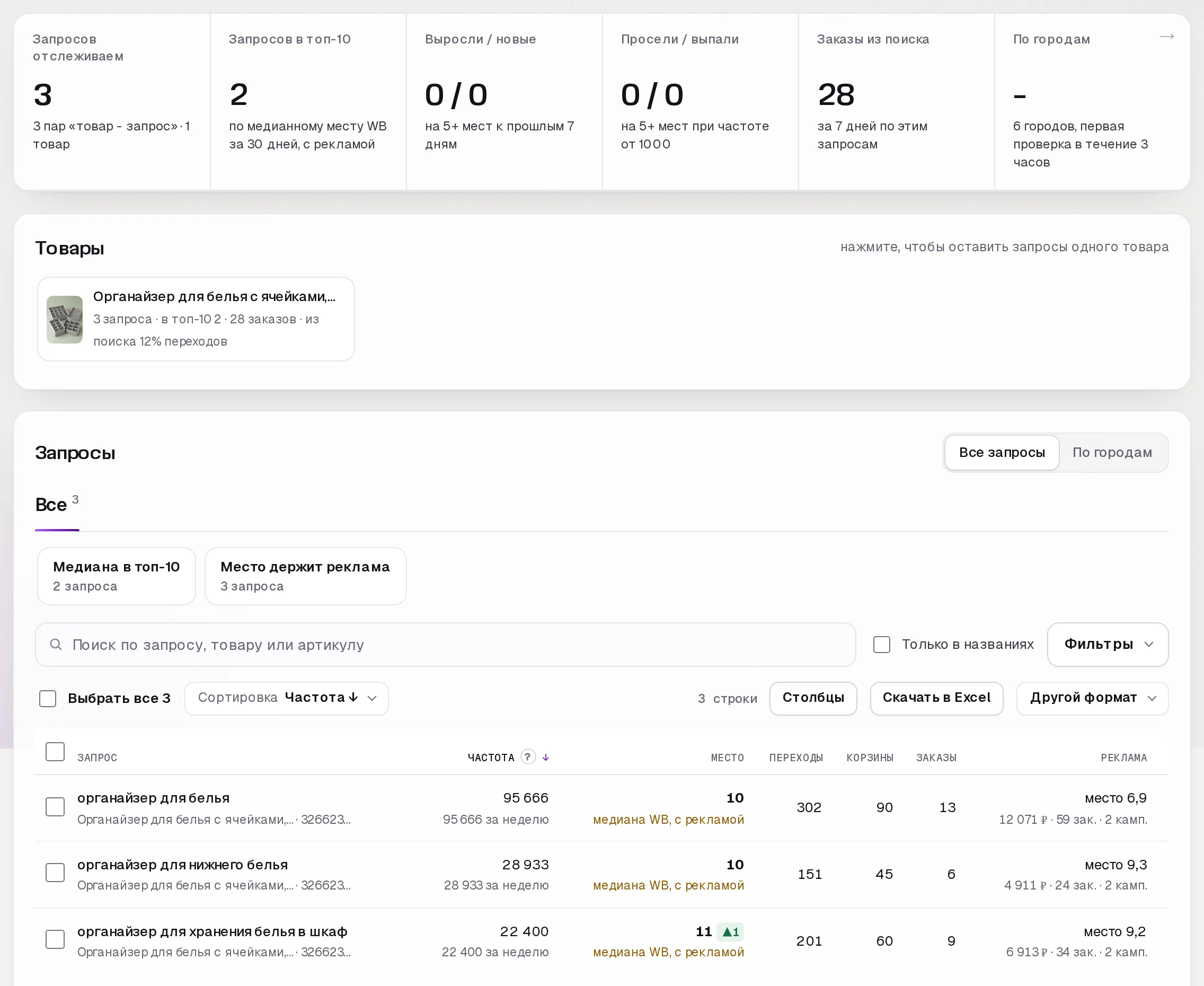Select the Все tab with 3 queries

(x=57, y=504)
